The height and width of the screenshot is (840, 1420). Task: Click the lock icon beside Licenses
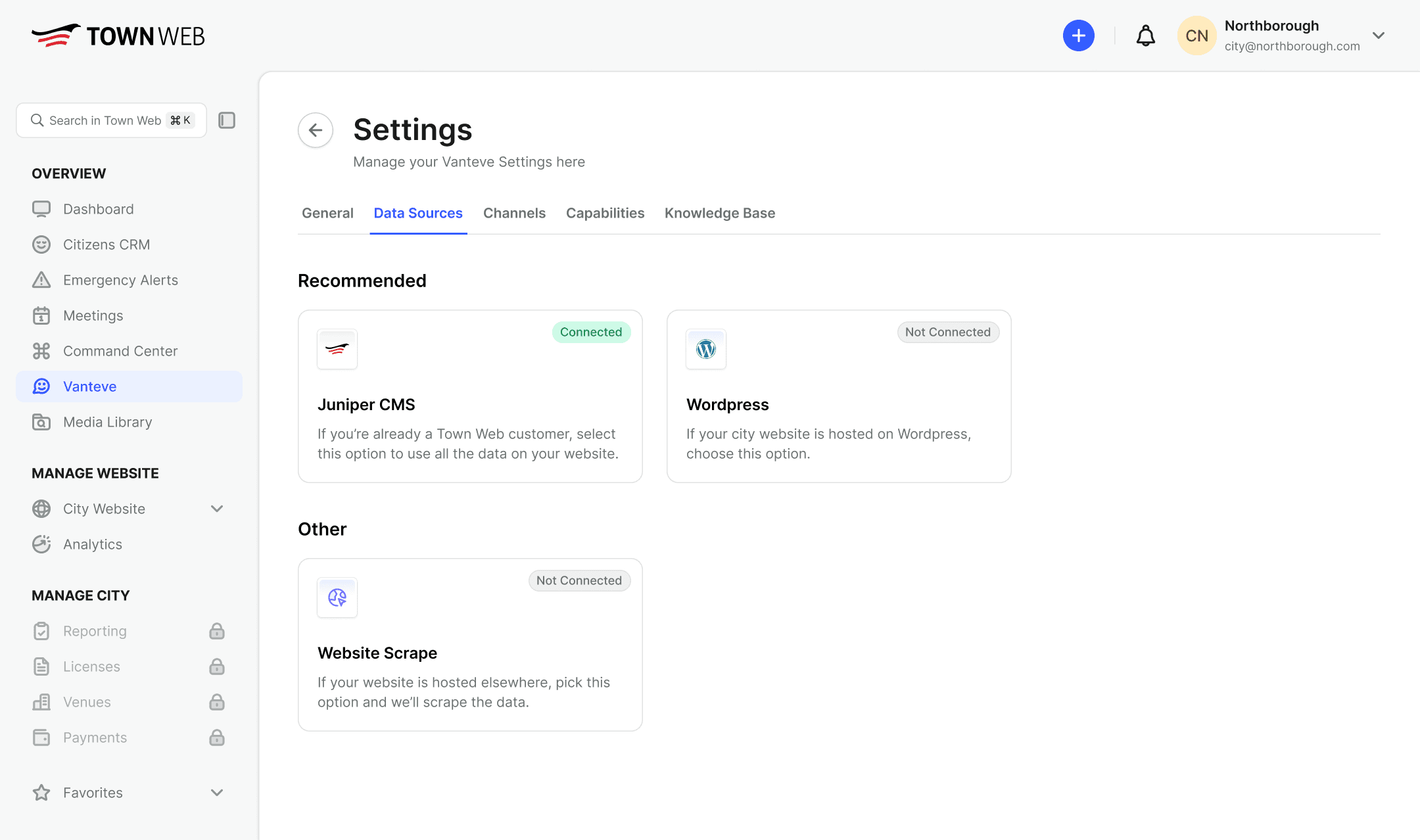(x=217, y=666)
